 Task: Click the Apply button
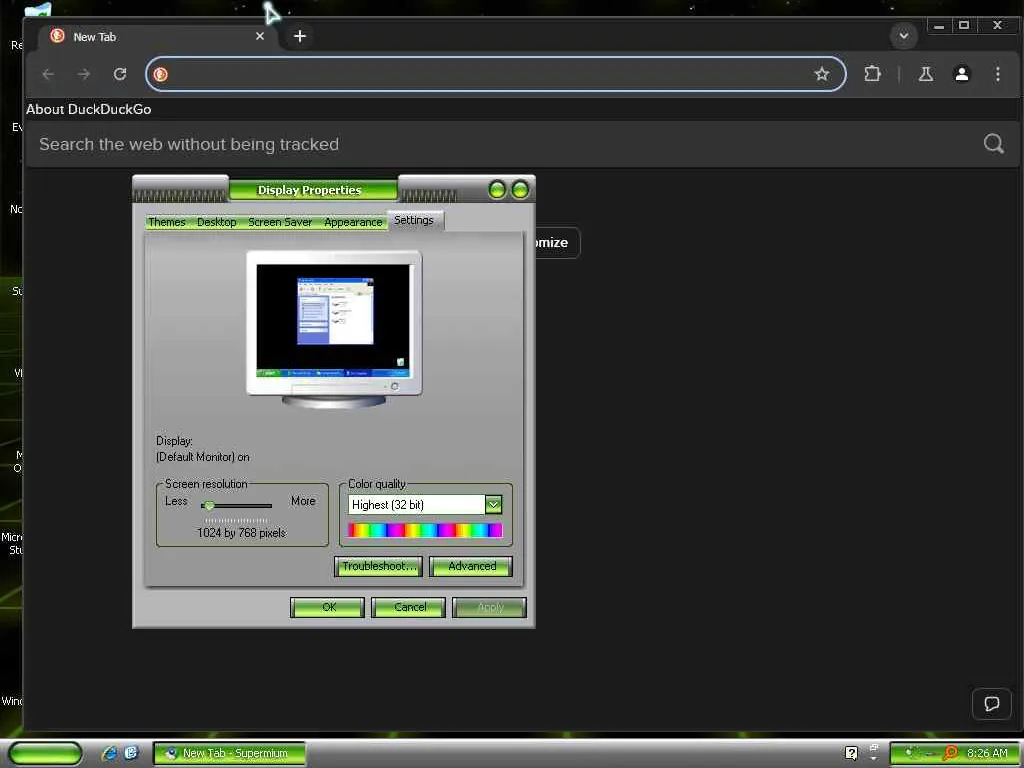(x=490, y=607)
